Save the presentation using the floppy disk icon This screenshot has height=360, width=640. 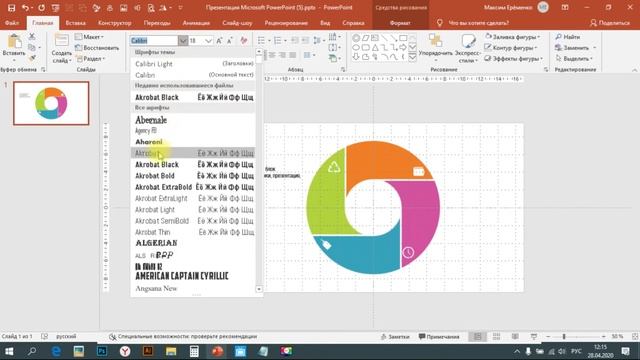pos(11,8)
